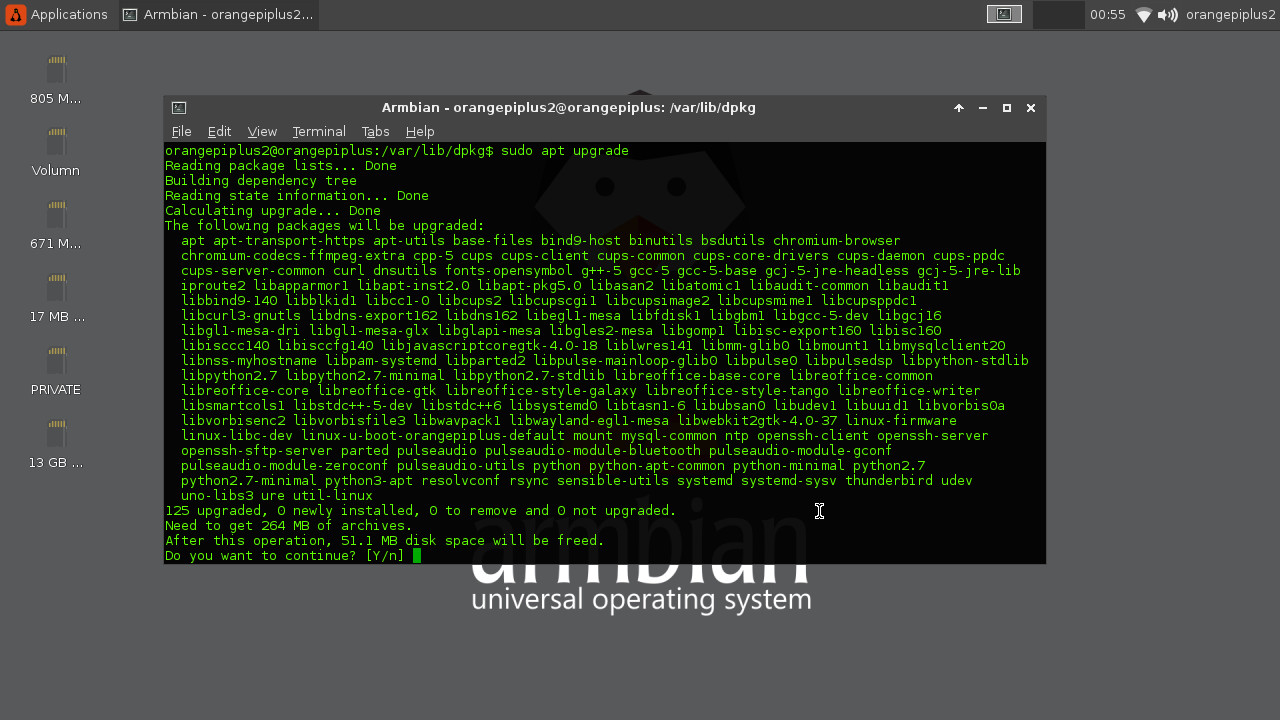
Task: Click 'libreoffice-writer' package name
Action: pos(909,391)
